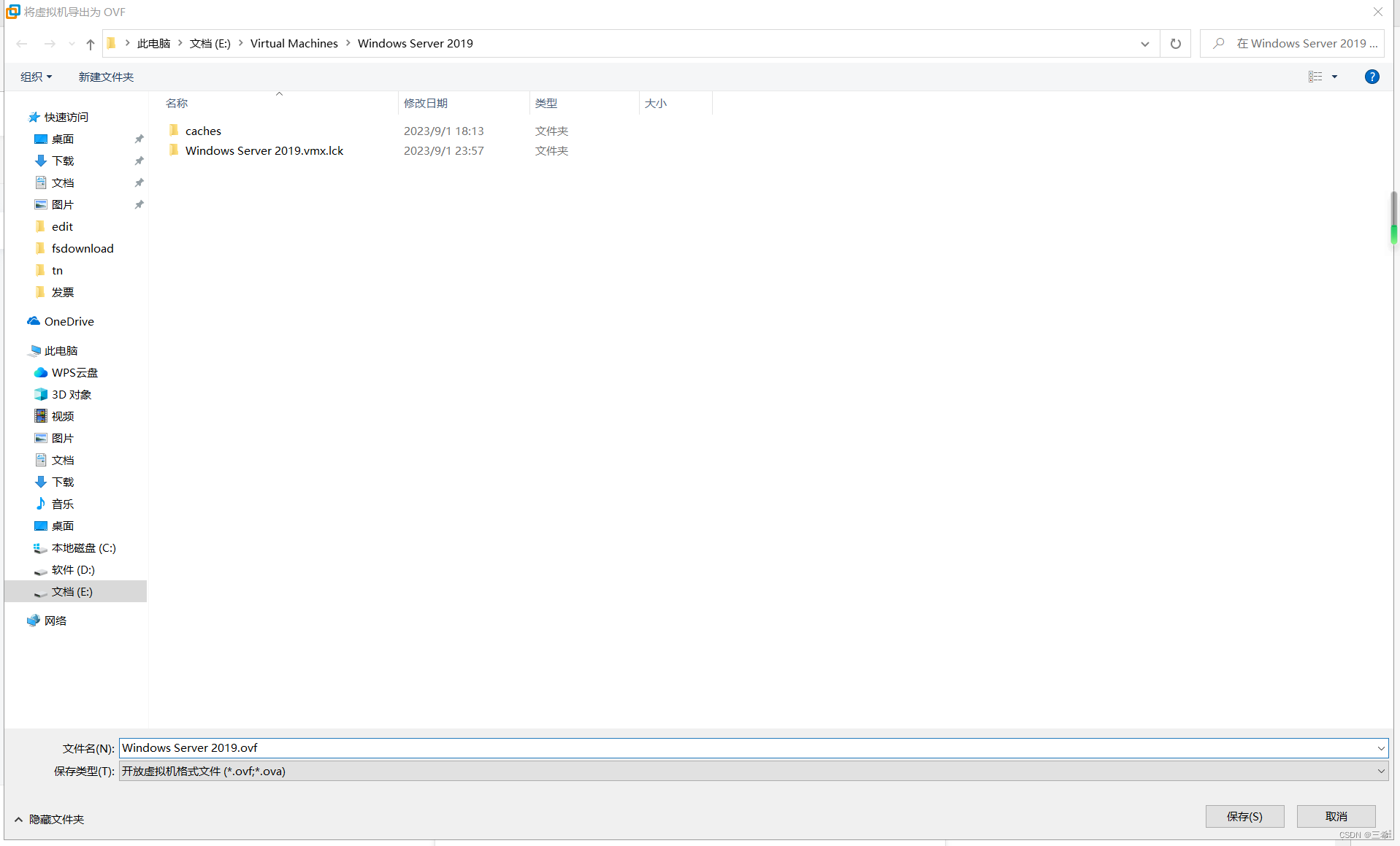
Task: Open the fsdownload folder in sidebar
Action: pyautogui.click(x=83, y=248)
